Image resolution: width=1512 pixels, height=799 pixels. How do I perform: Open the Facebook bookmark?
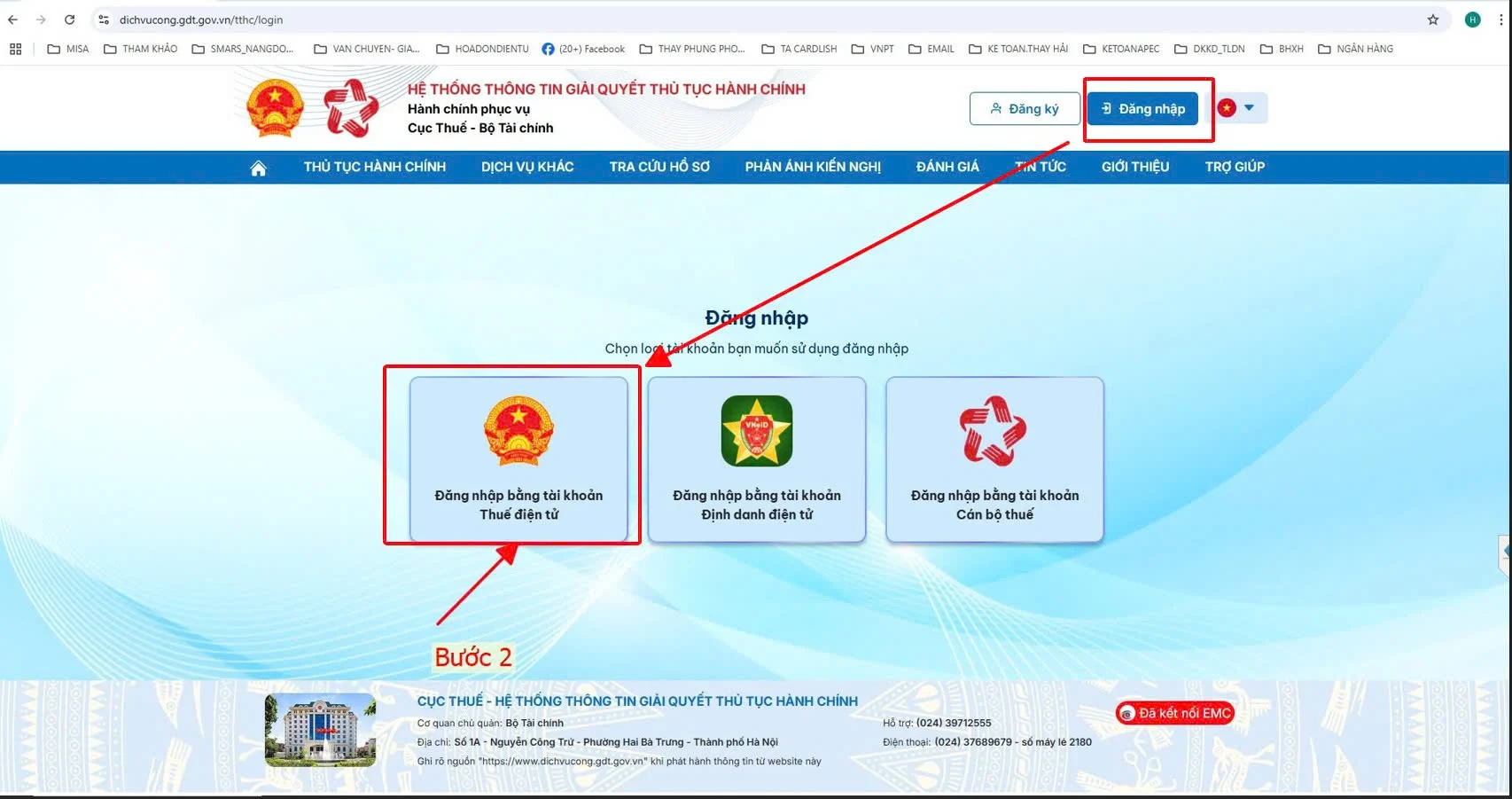[583, 49]
